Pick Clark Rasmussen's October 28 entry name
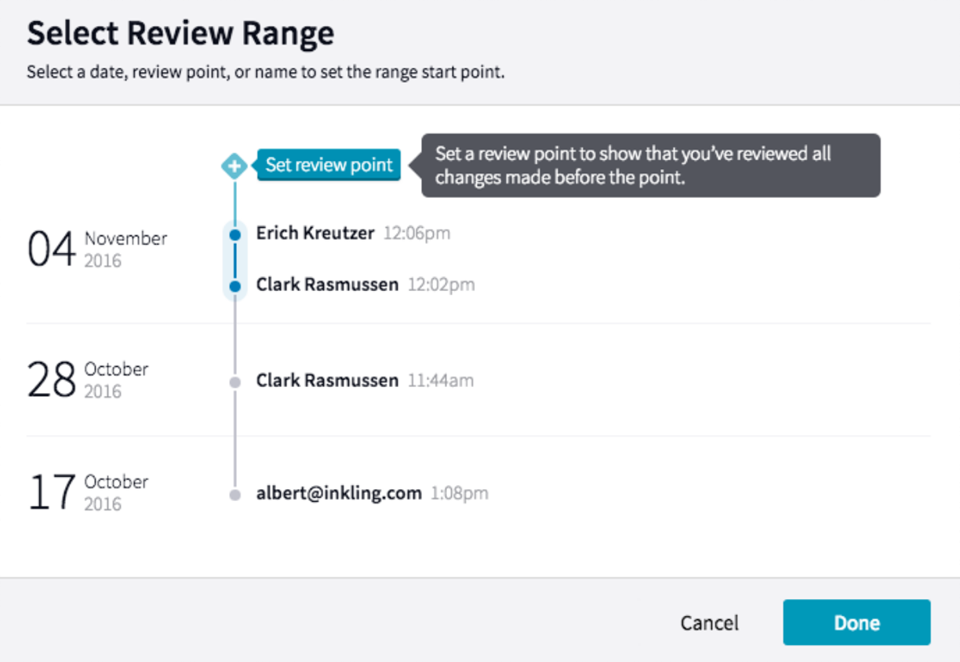This screenshot has height=662, width=960. point(327,381)
